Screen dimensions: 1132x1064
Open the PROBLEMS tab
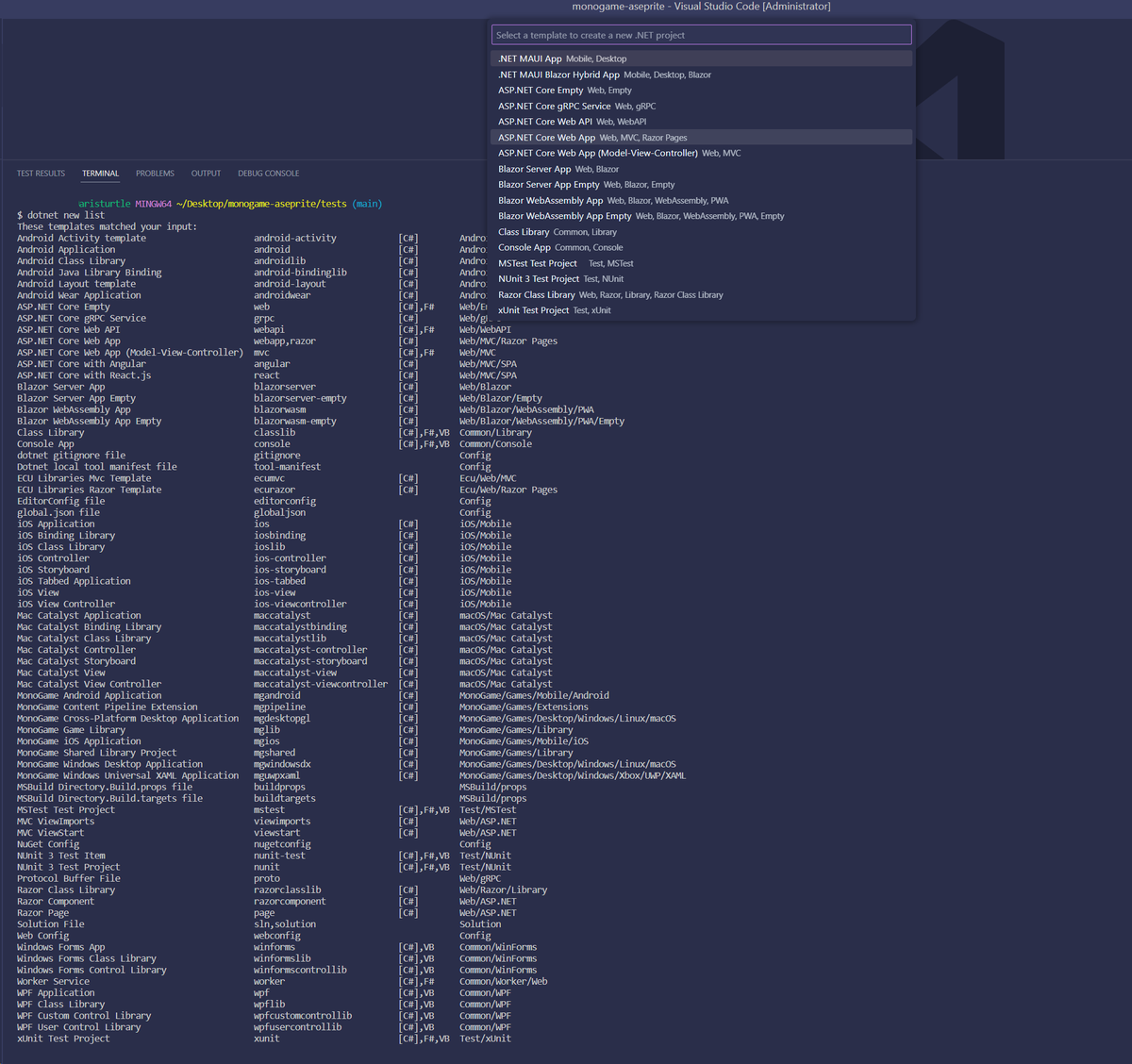coord(155,174)
